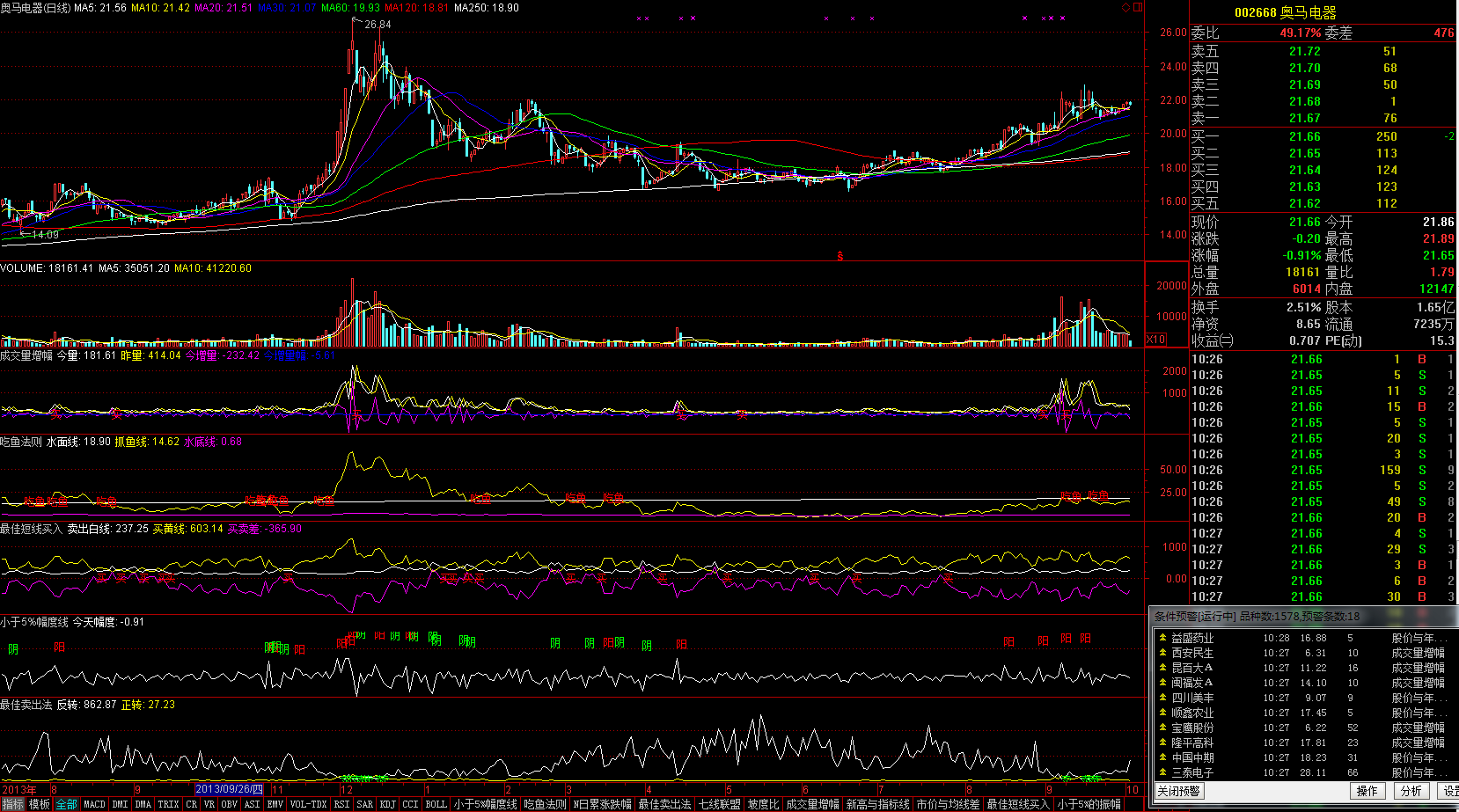Click the alert arrow icon beside 昆百大A
The height and width of the screenshot is (812, 1459).
tap(1162, 668)
